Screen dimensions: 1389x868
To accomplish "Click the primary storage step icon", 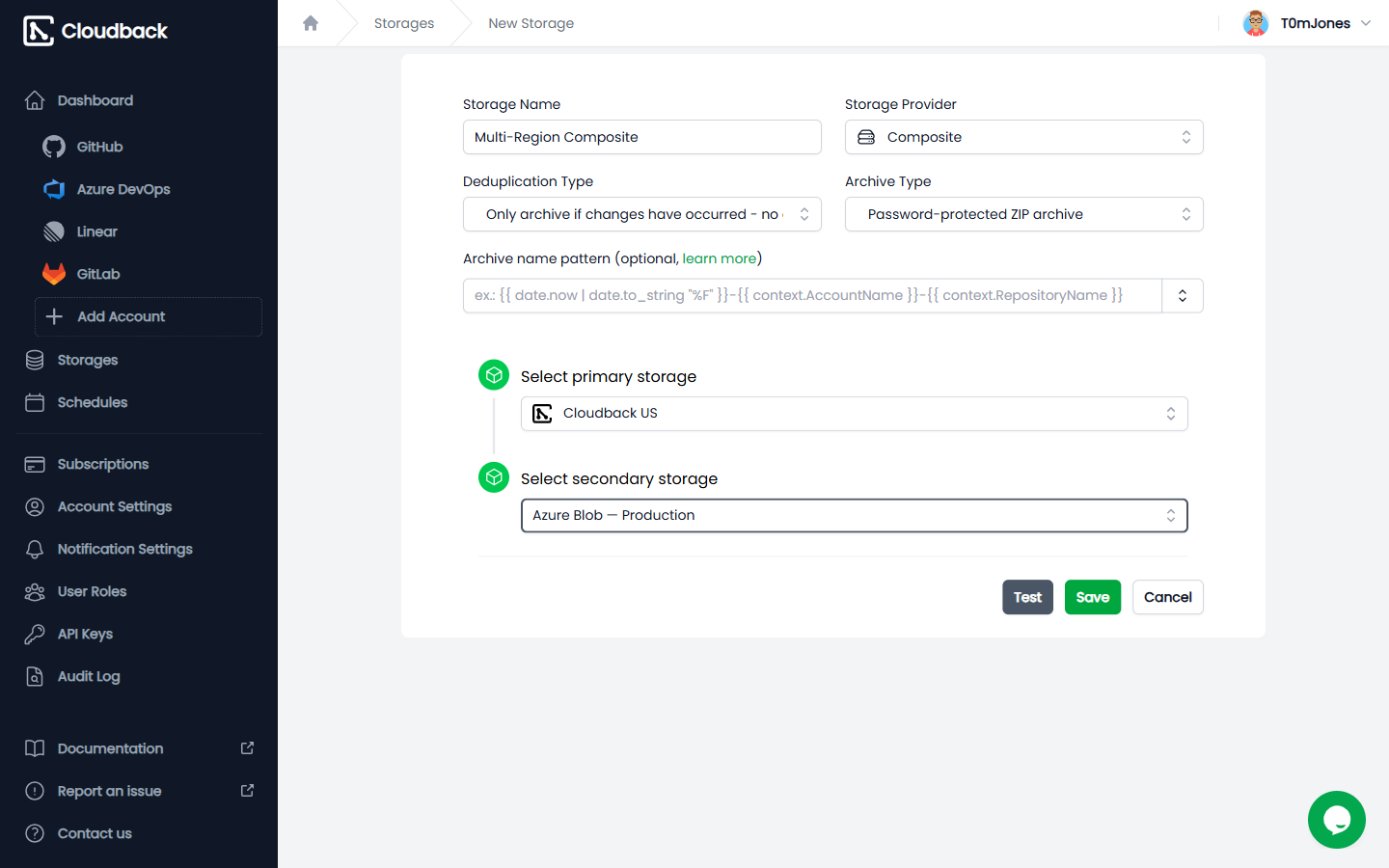I will pyautogui.click(x=494, y=375).
